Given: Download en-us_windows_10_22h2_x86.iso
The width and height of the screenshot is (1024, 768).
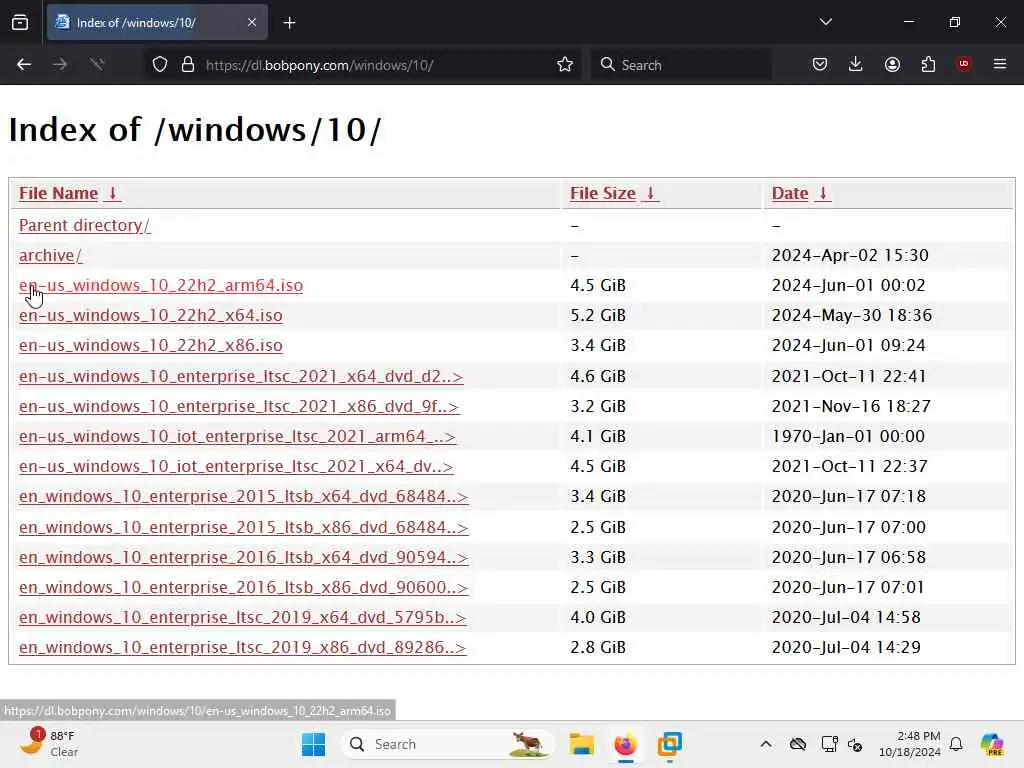Looking at the screenshot, I should (x=151, y=345).
